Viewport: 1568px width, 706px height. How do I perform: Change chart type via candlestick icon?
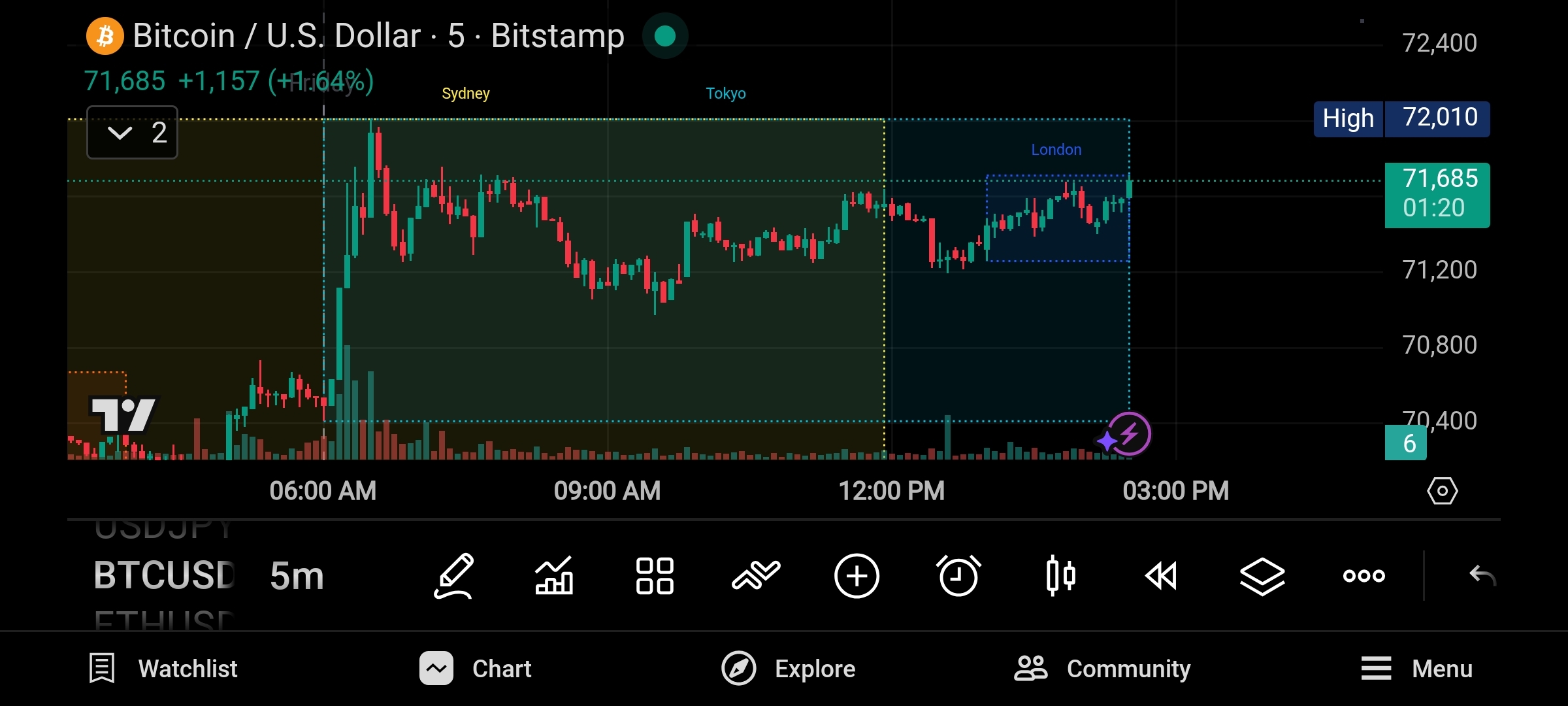1060,576
